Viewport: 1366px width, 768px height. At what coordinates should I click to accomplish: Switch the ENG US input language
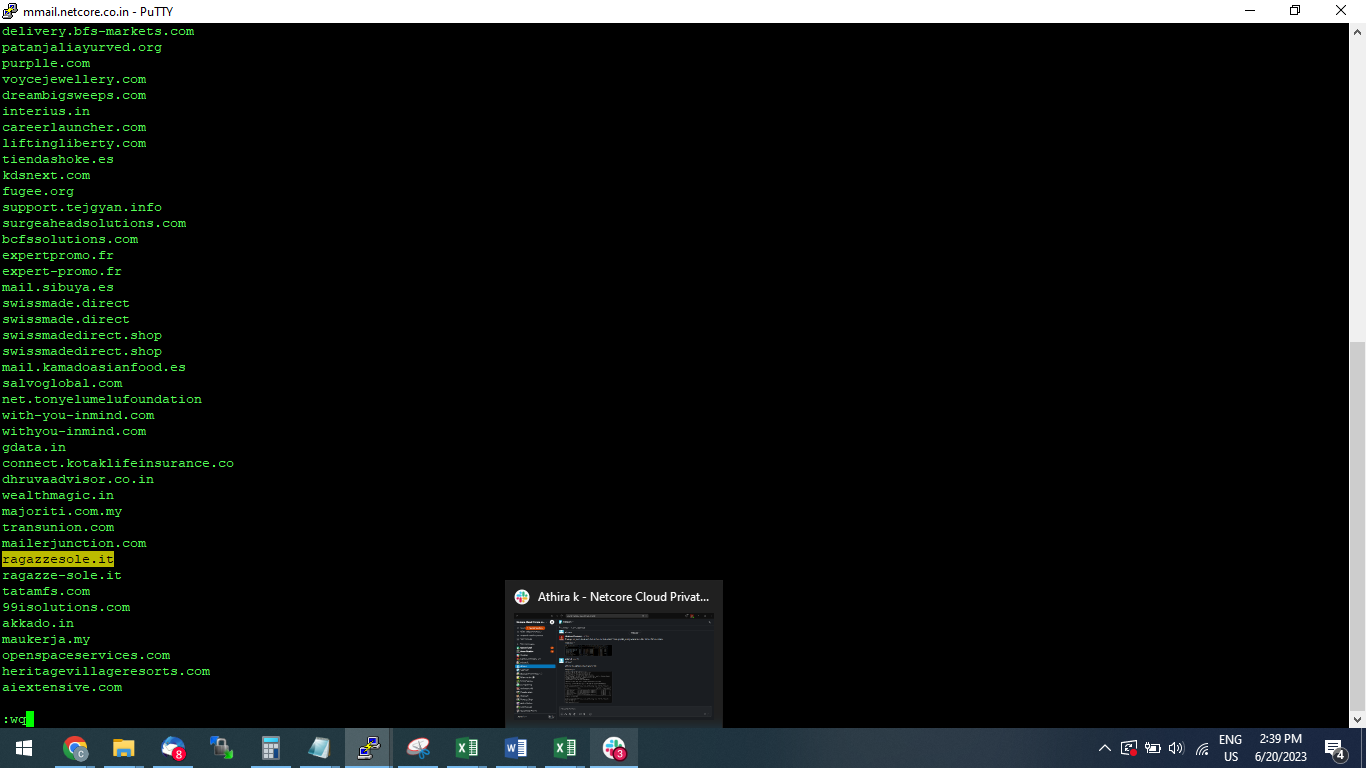pyautogui.click(x=1230, y=748)
